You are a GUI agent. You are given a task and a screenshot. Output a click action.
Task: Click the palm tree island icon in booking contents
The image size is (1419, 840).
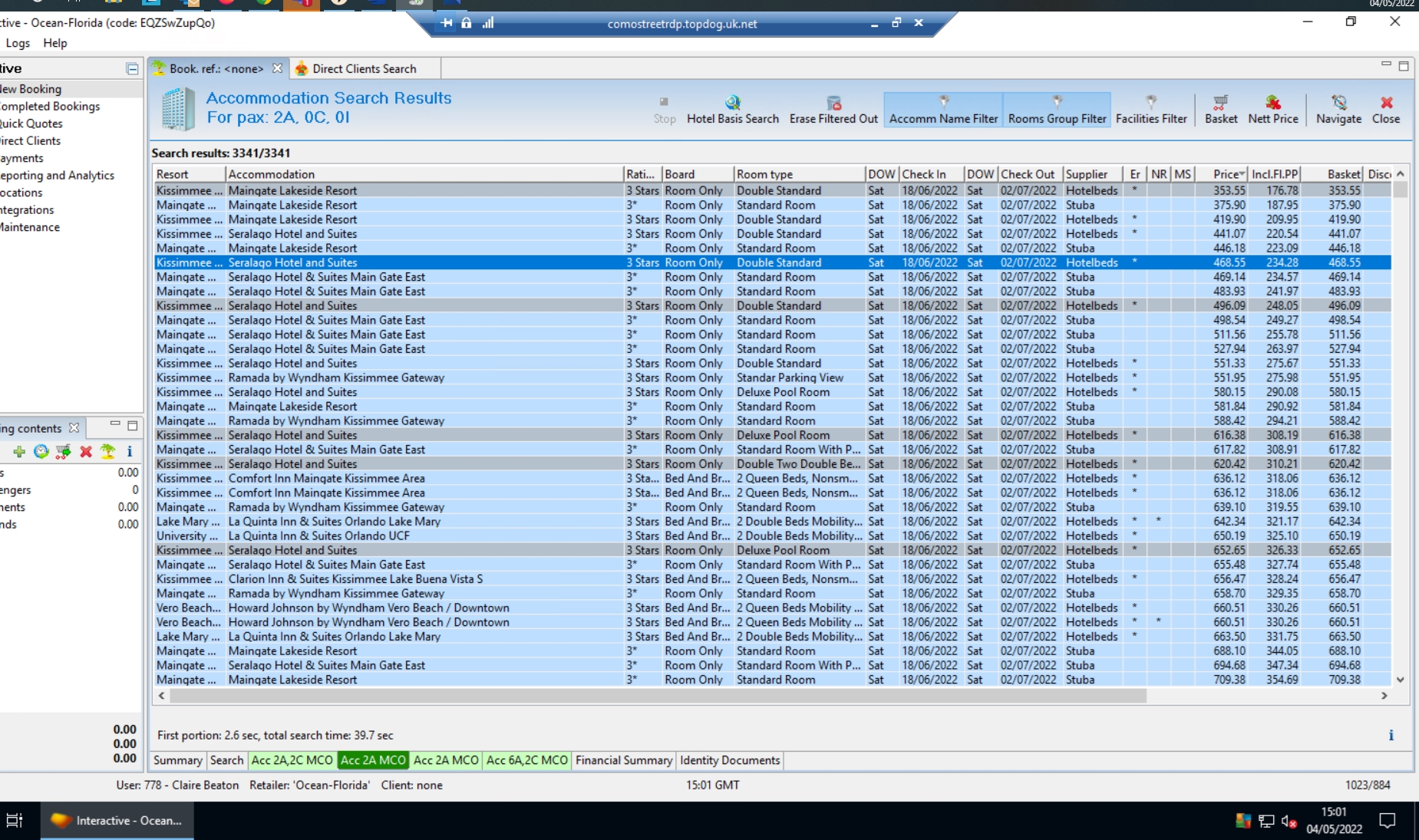click(x=108, y=452)
